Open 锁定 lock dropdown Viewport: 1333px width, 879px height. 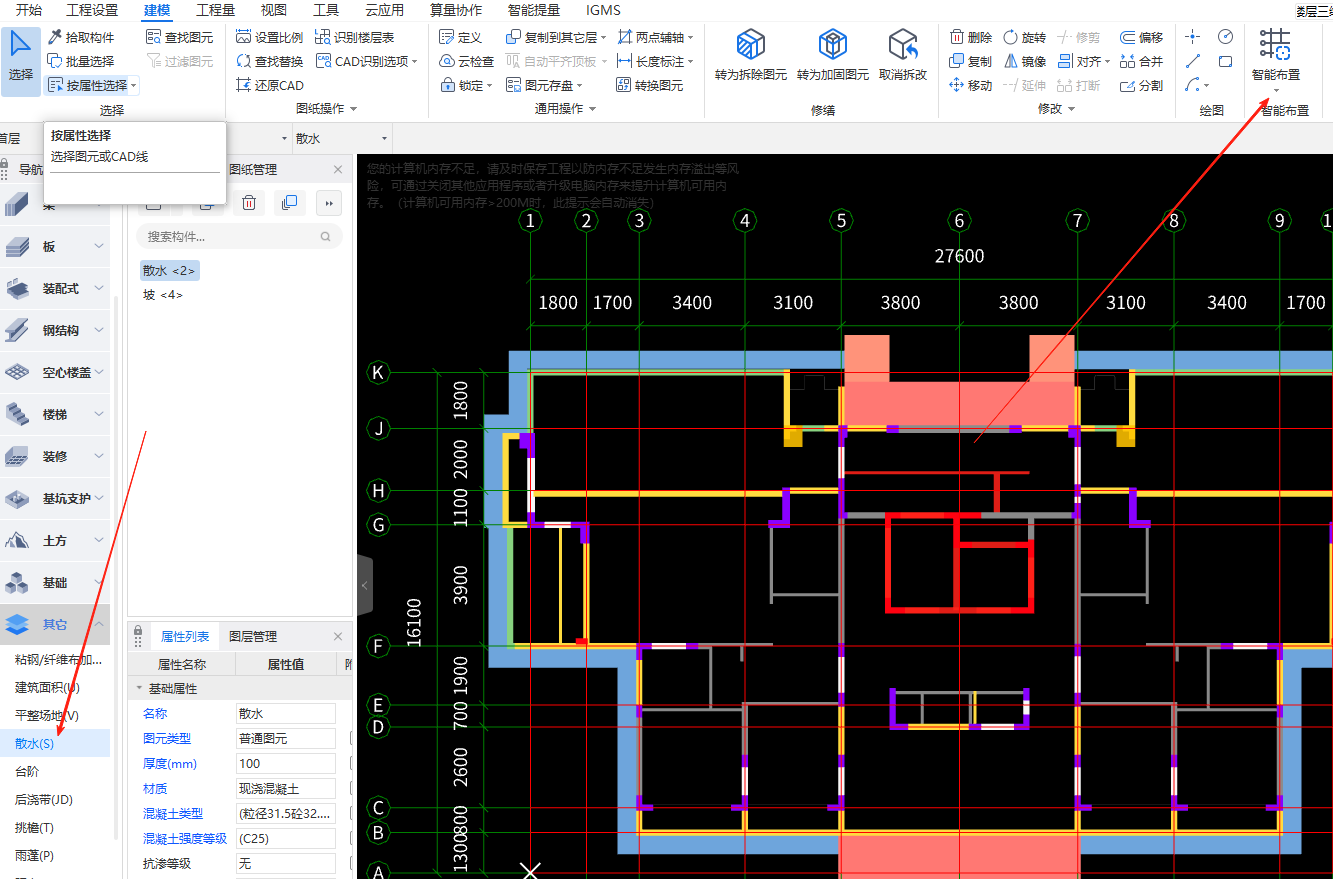coord(490,86)
